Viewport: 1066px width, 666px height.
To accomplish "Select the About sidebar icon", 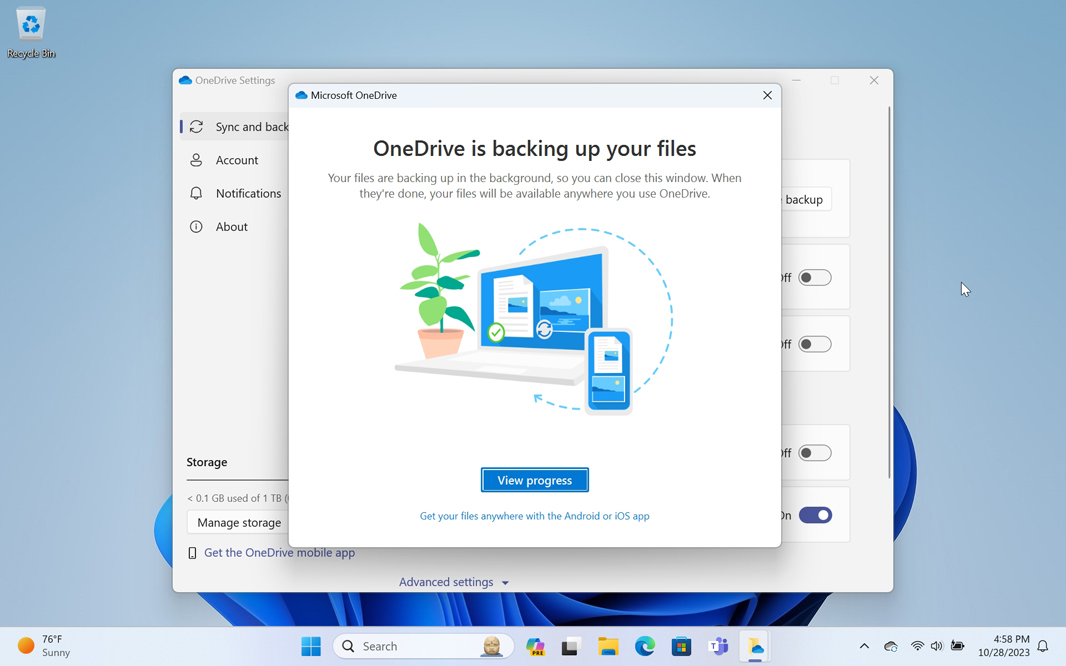I will [196, 227].
